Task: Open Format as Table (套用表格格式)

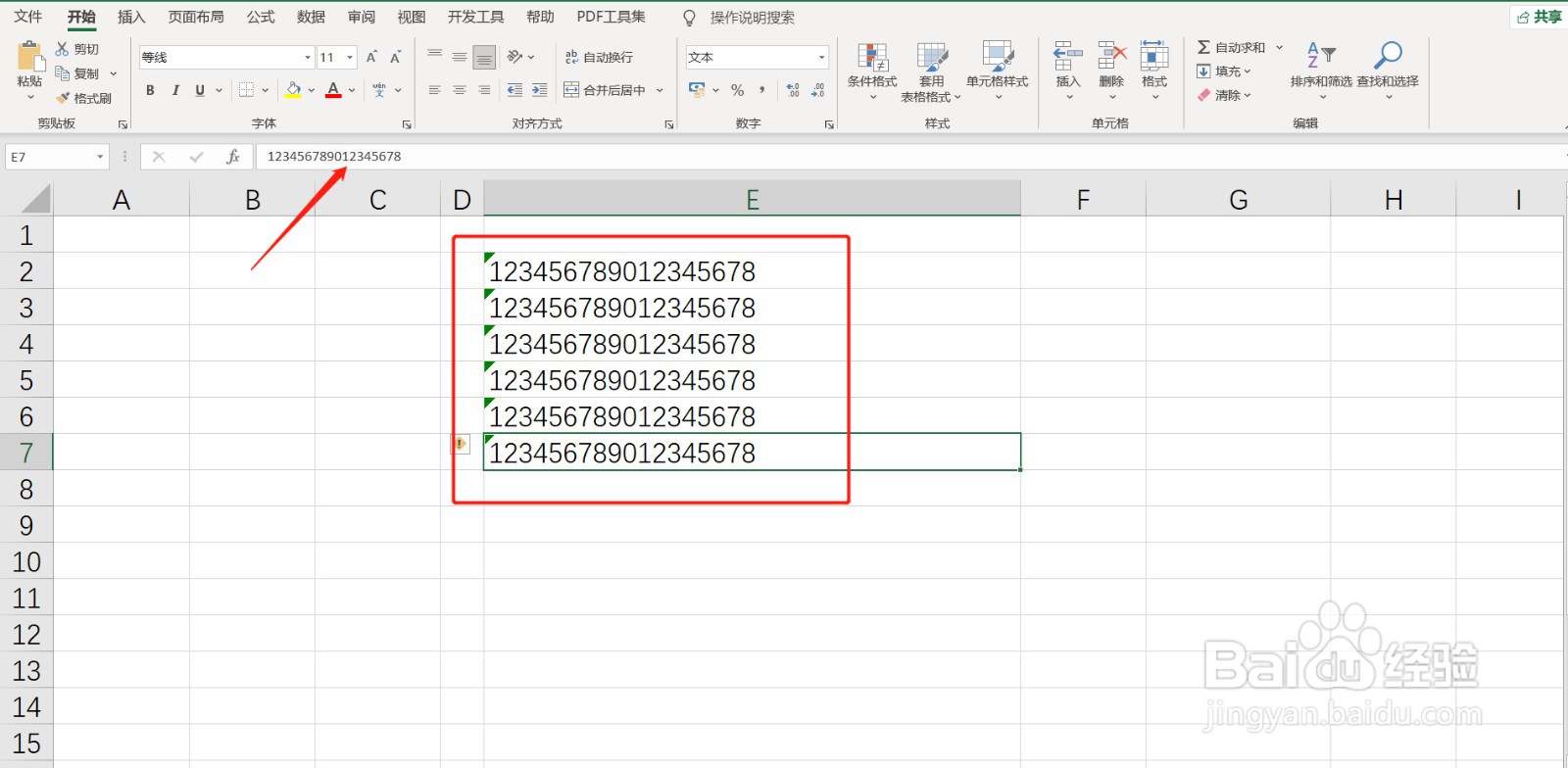Action: (x=931, y=72)
